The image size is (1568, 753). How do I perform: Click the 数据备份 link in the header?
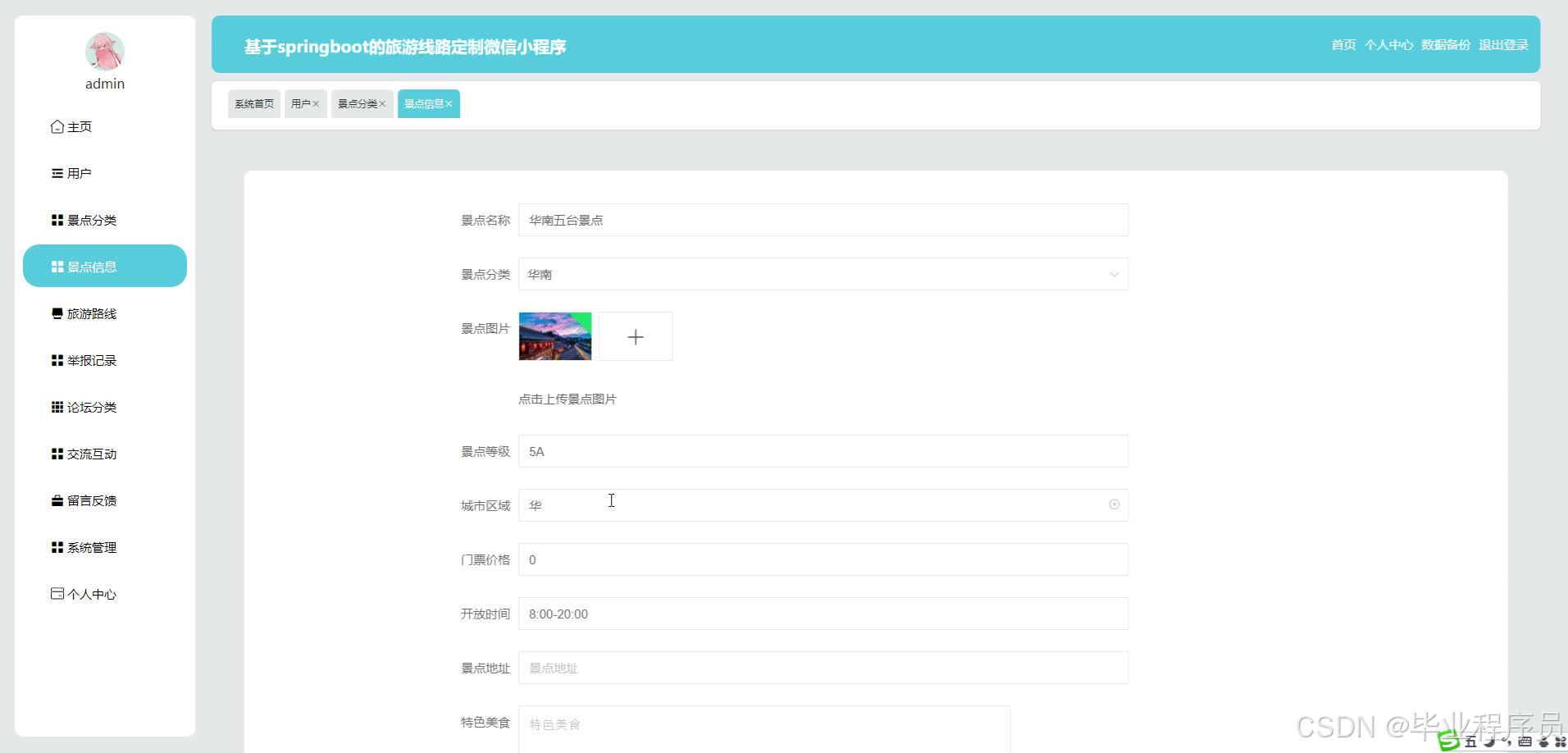tap(1446, 44)
